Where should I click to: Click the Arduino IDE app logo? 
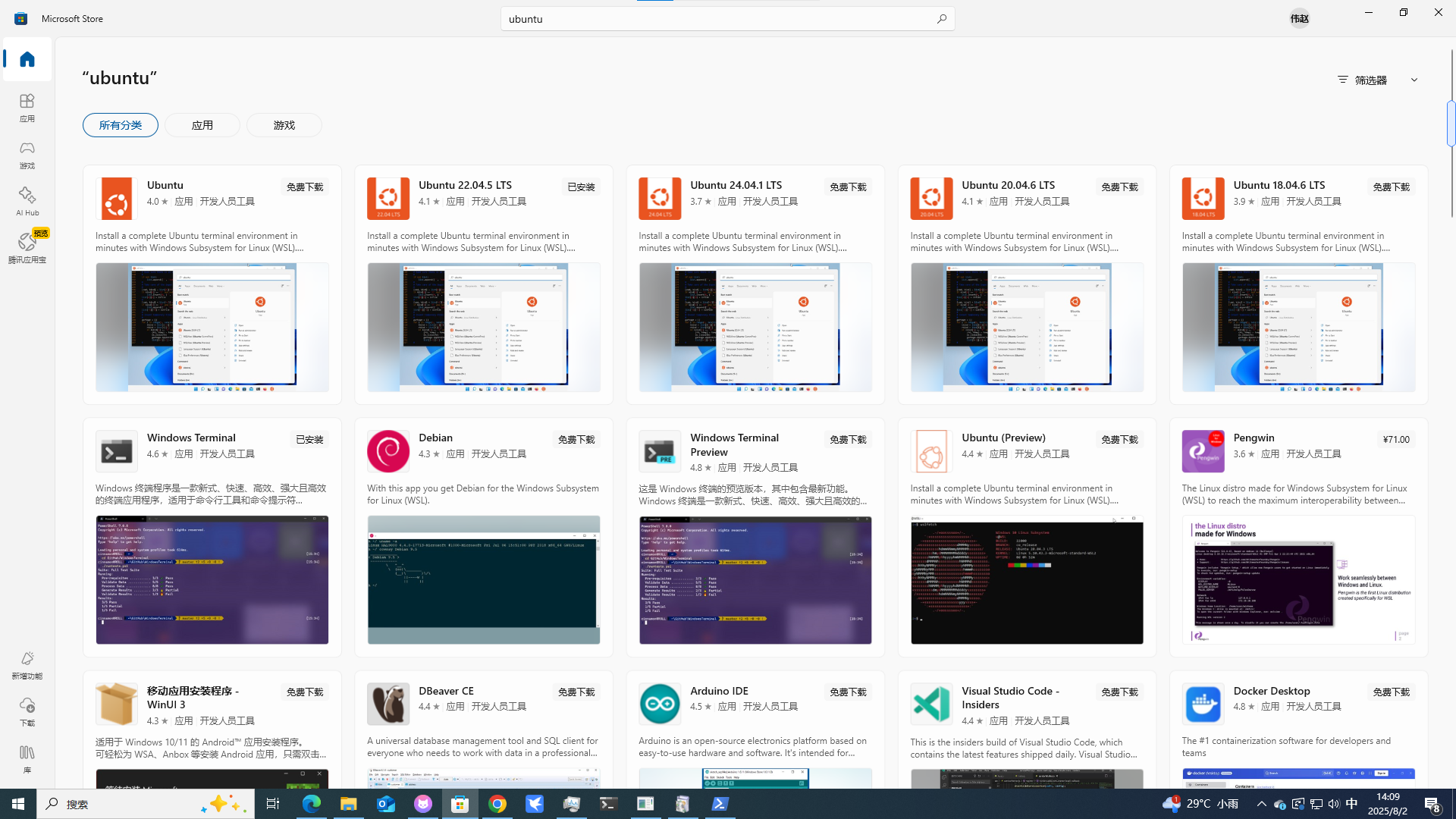click(659, 703)
